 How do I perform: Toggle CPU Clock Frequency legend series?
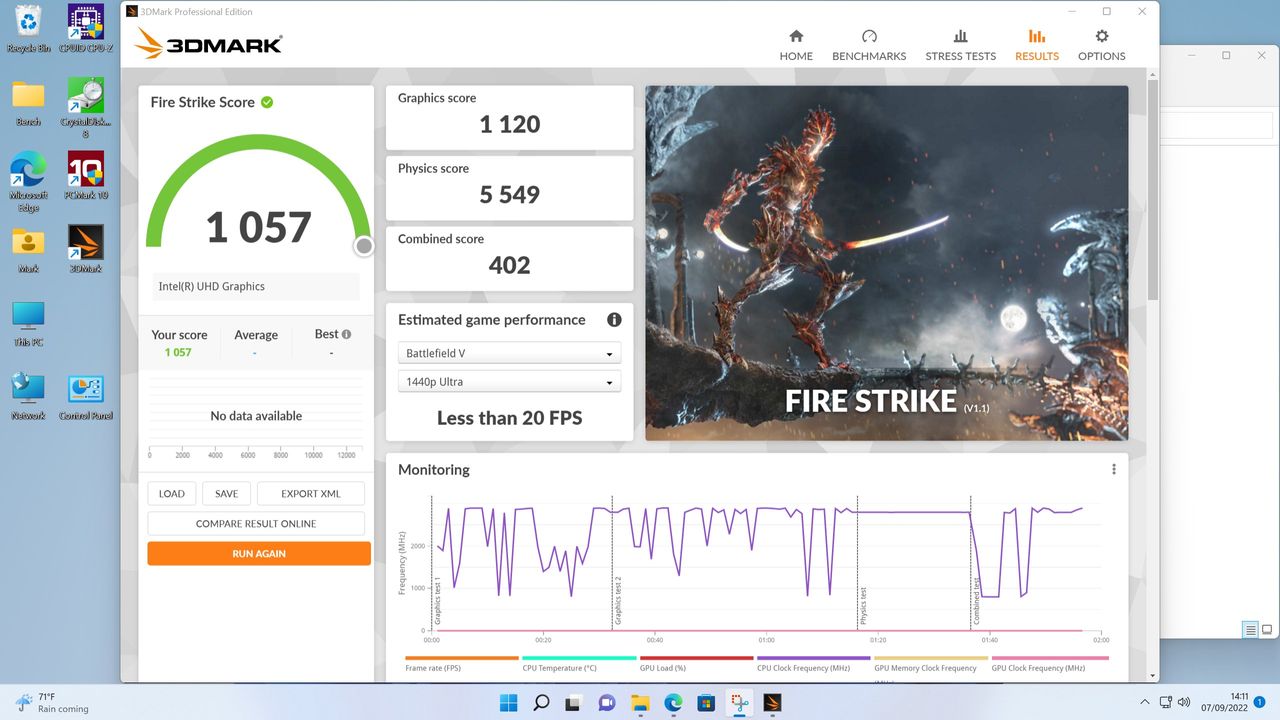pyautogui.click(x=813, y=664)
